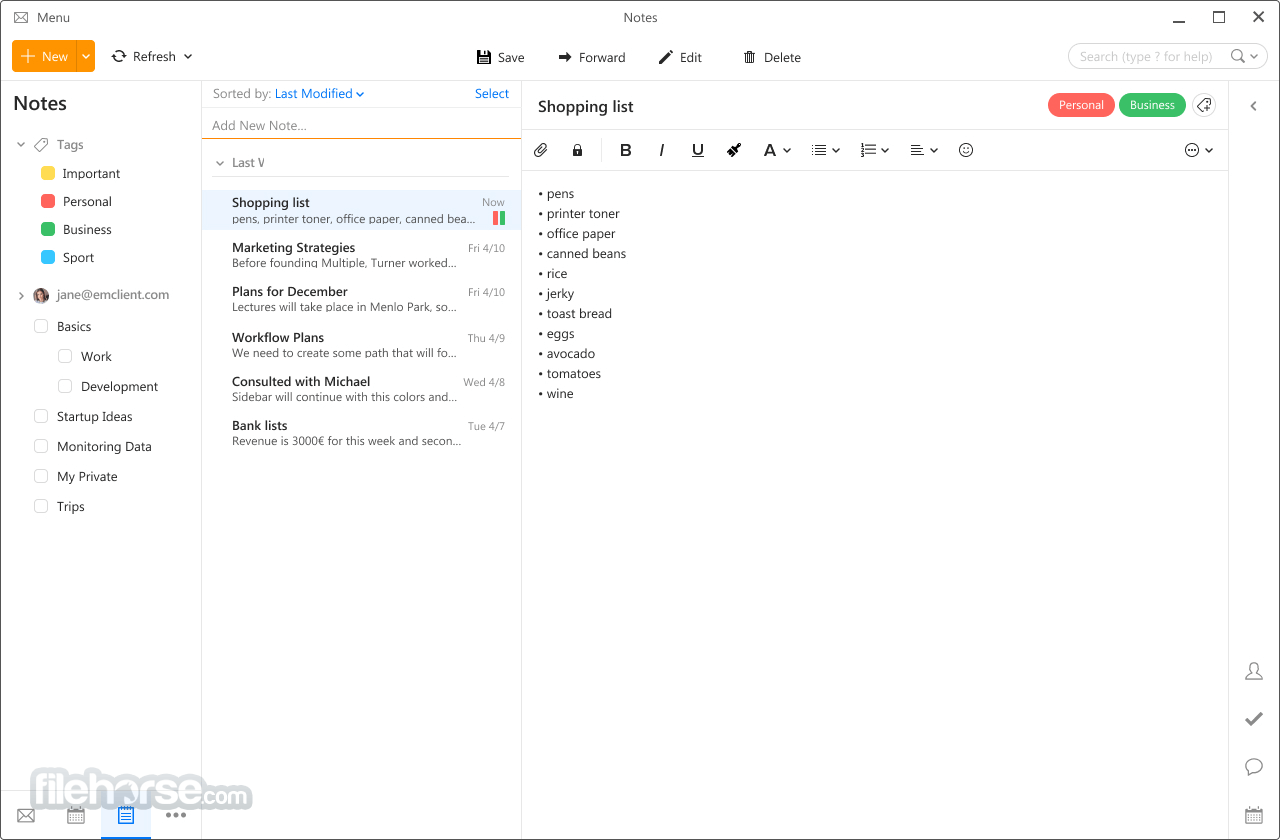Viewport: 1280px width, 840px height.
Task: Open the chat bubble sidebar icon
Action: (1254, 767)
